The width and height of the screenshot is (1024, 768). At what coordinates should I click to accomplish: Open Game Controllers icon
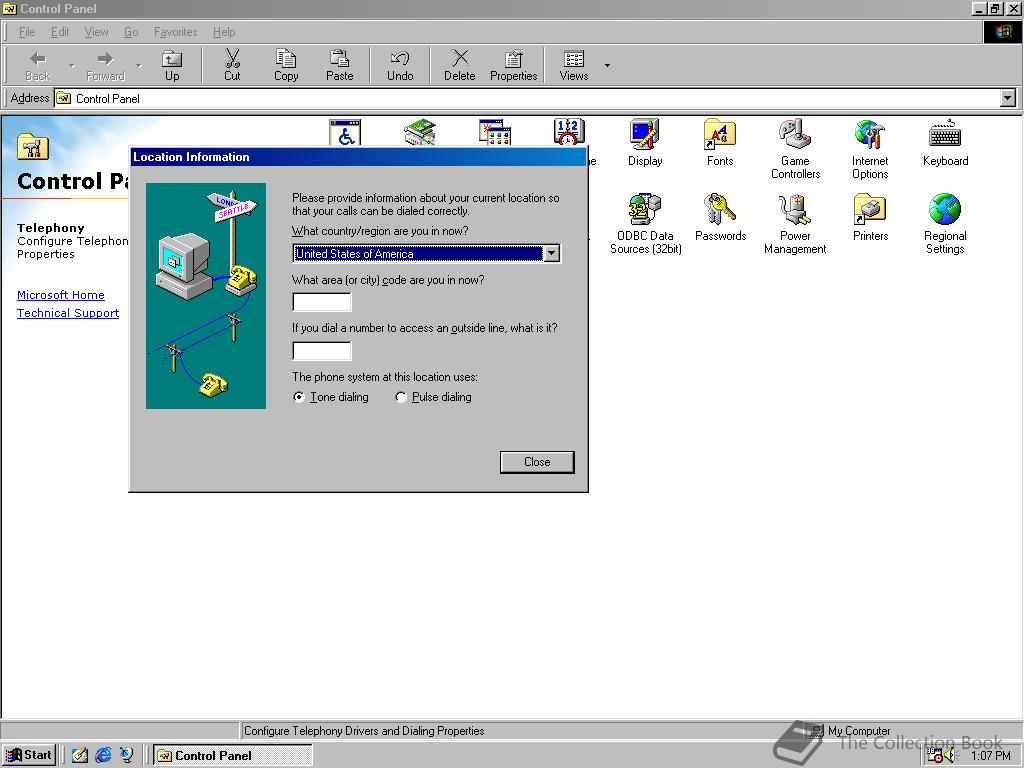click(x=795, y=149)
